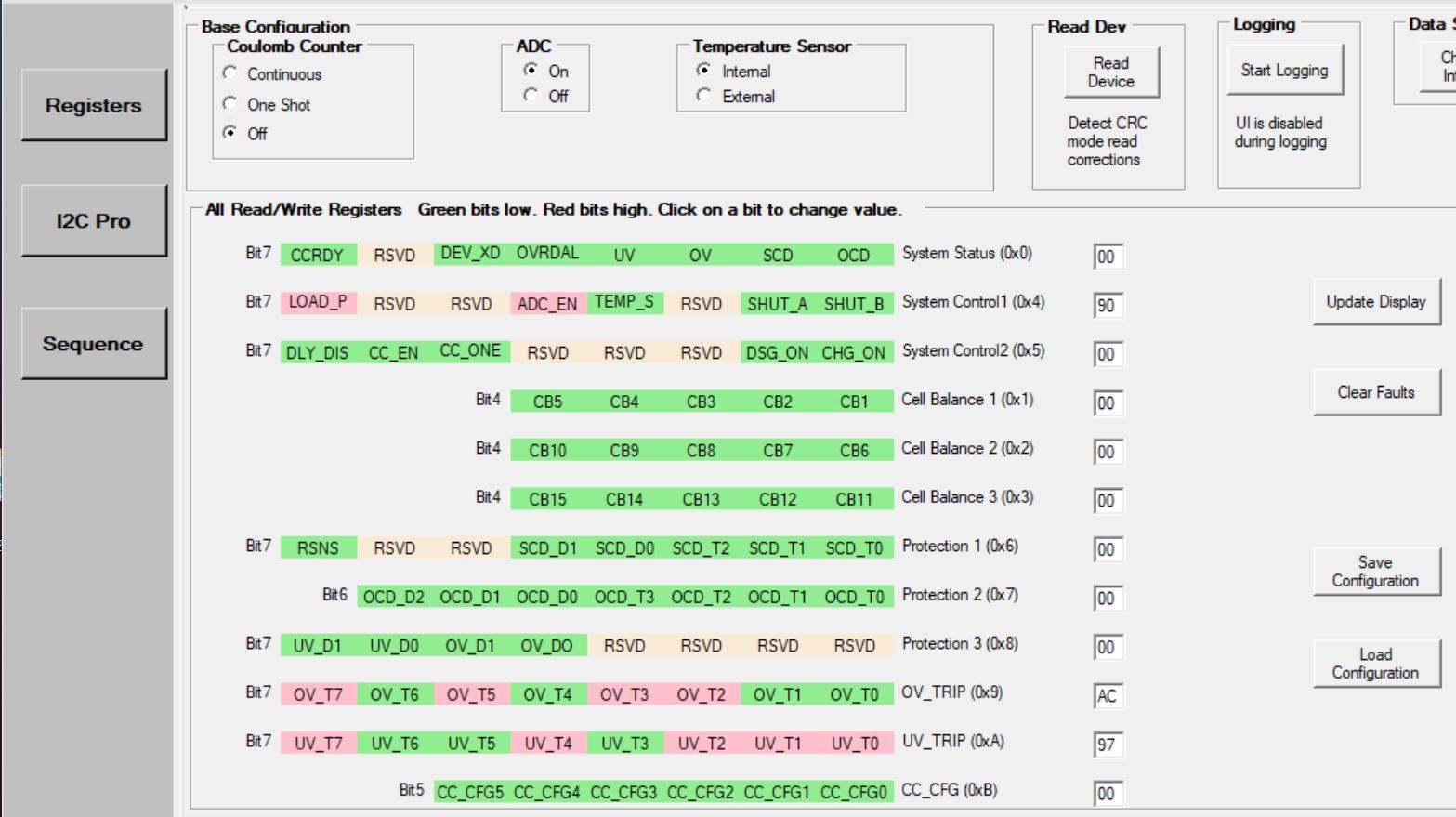Toggle the OCD_D2 bit in Protection 2
Screen dimensions: 1456x817
(394, 597)
